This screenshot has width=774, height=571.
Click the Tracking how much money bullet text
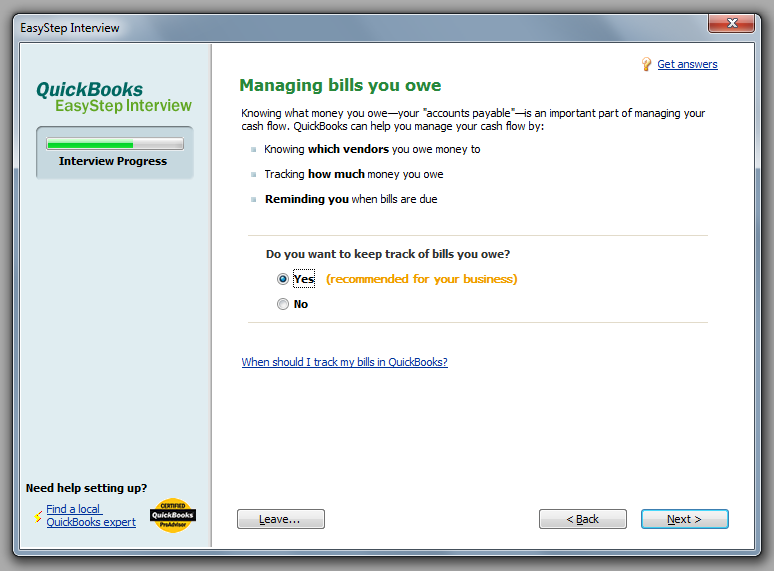click(x=354, y=174)
